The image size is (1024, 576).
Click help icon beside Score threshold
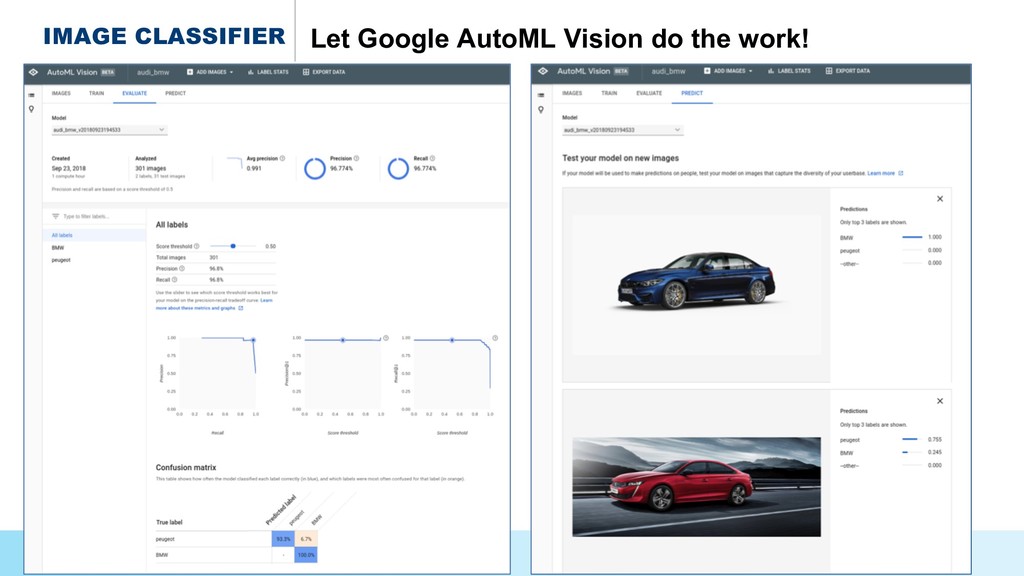pyautogui.click(x=197, y=246)
